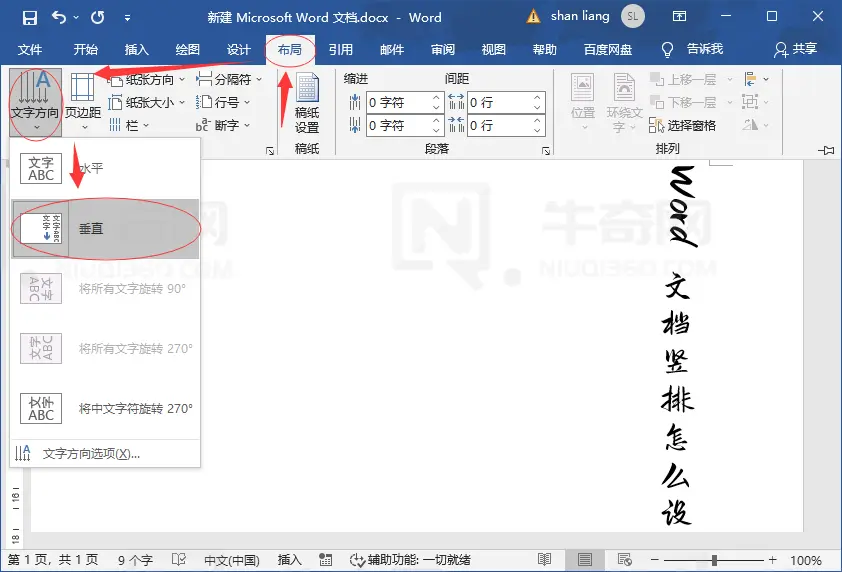Click 下移一层 send backward
The width and height of the screenshot is (842, 572).
click(691, 102)
